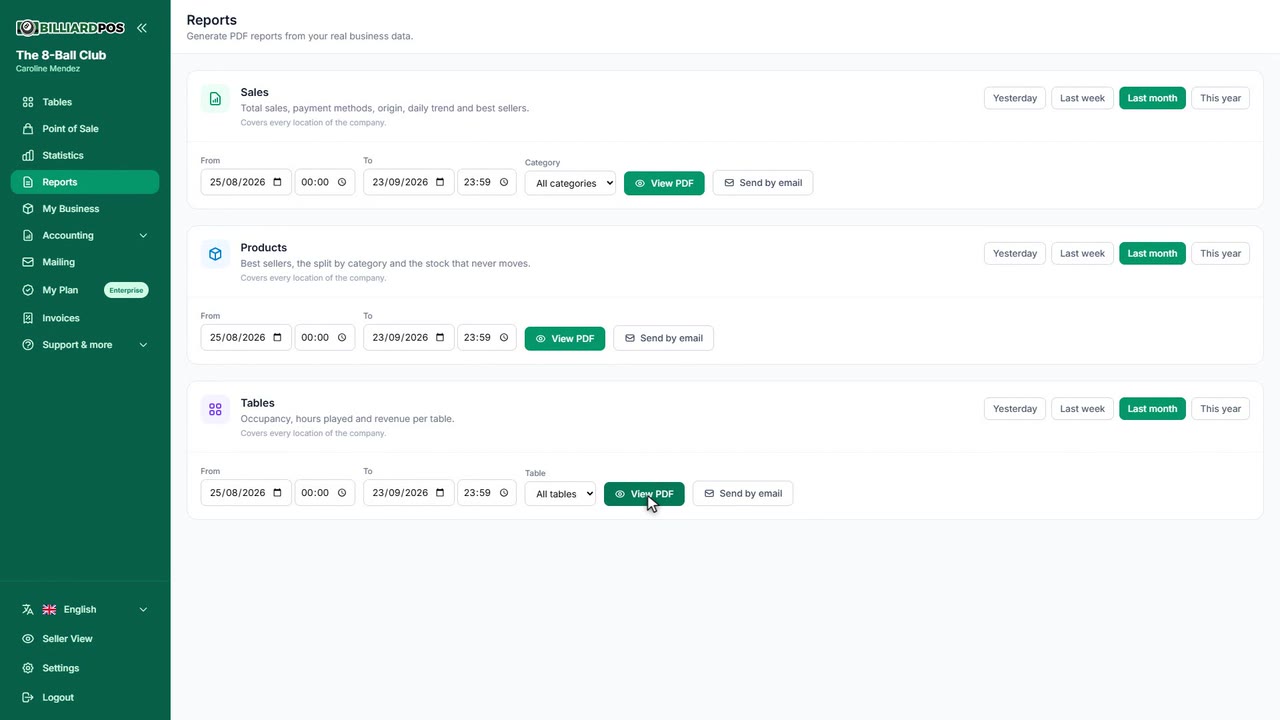This screenshot has width=1280, height=720.
Task: Open the Mailing page
Action: [85, 262]
